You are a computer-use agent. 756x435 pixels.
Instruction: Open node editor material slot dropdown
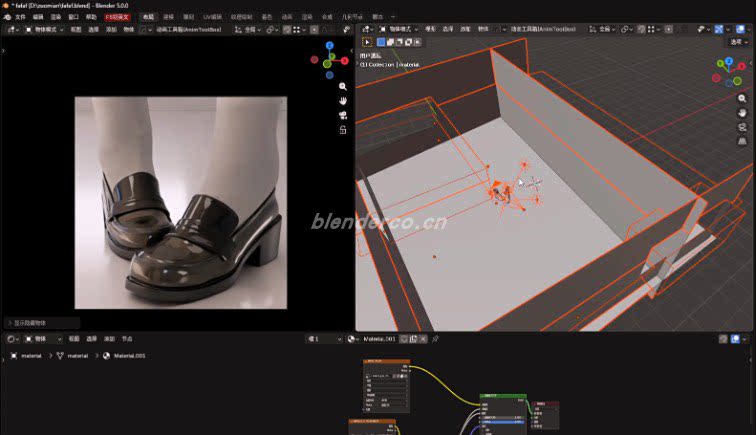click(324, 339)
